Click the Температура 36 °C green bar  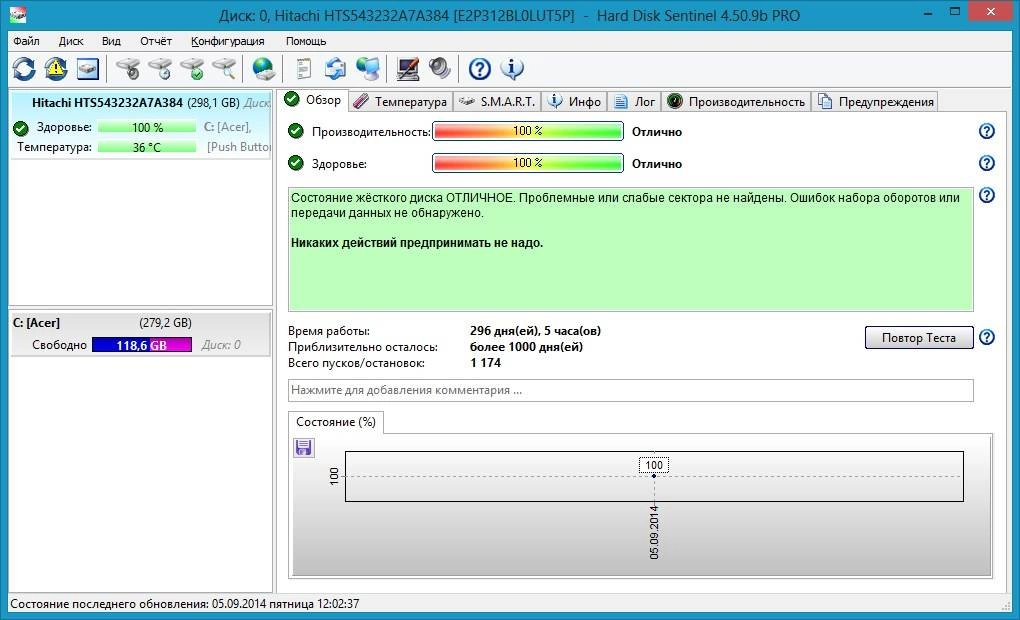[x=147, y=147]
